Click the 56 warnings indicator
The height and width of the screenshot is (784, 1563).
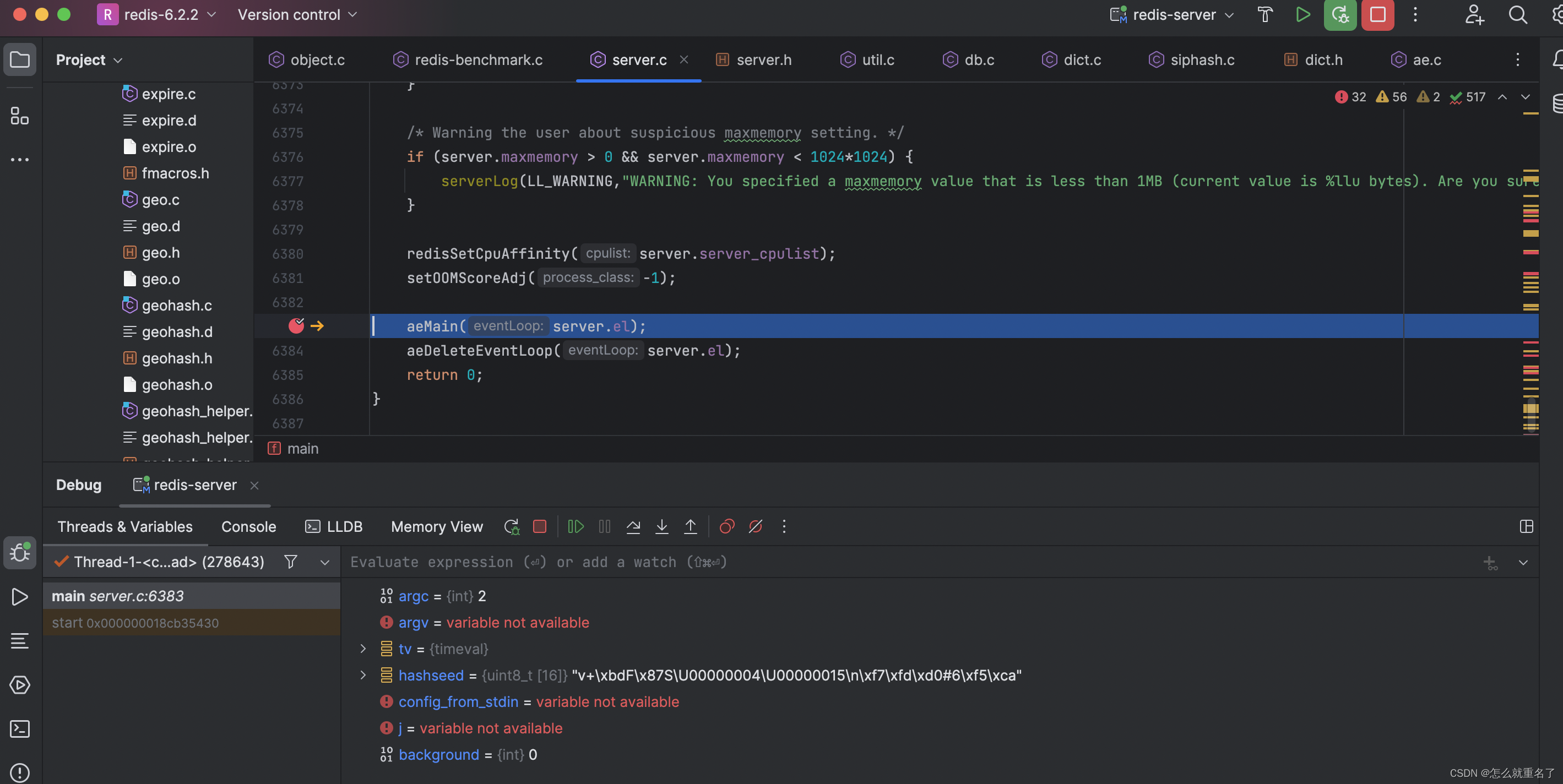1391,97
